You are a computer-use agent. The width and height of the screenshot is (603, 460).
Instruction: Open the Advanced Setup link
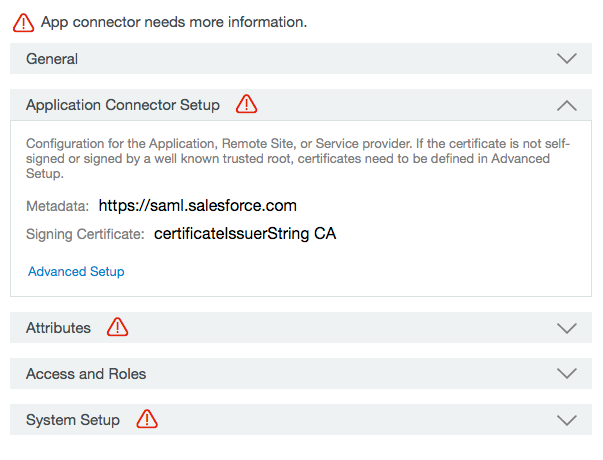click(x=76, y=272)
